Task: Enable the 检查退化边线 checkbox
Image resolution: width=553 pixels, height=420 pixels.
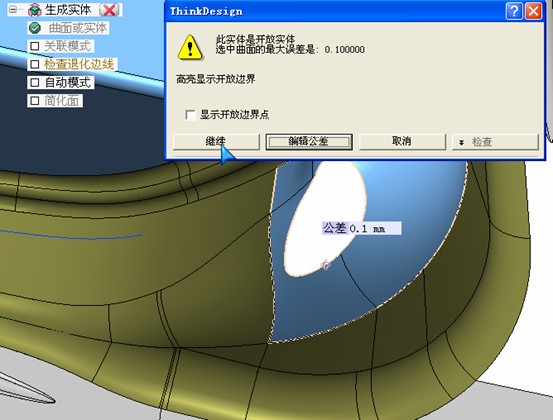Action: 35,64
